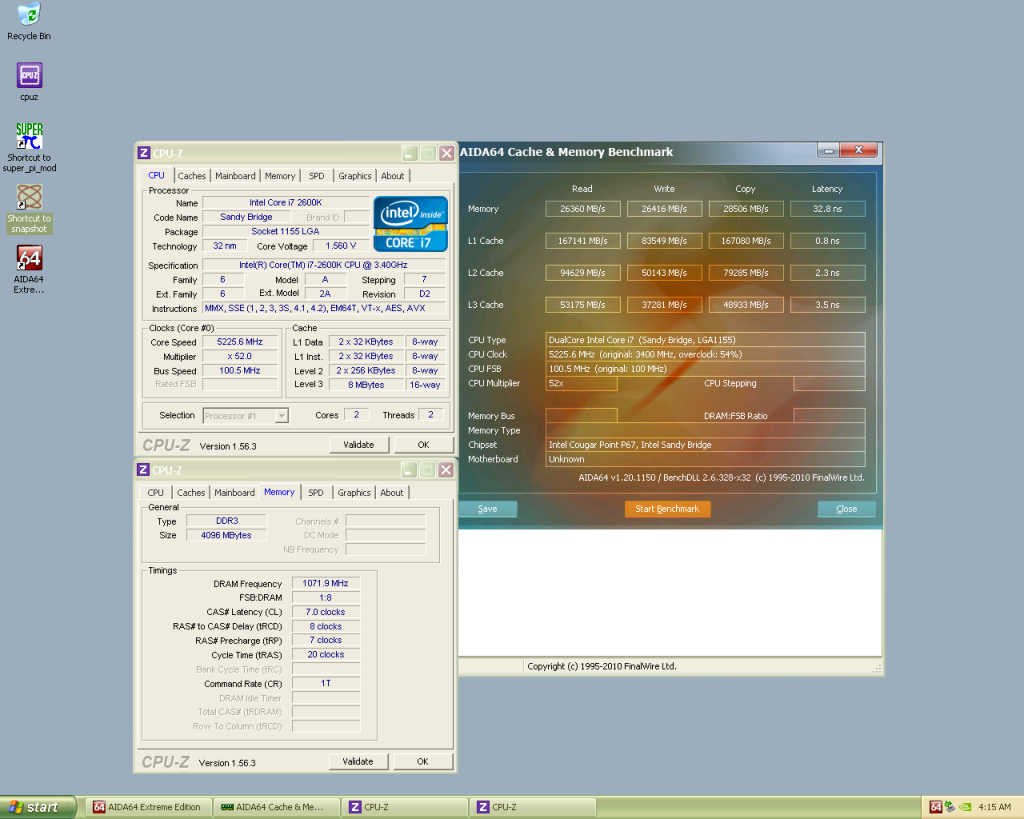
Task: Click the memory Size value 4096 MBytes
Action: tap(226, 535)
